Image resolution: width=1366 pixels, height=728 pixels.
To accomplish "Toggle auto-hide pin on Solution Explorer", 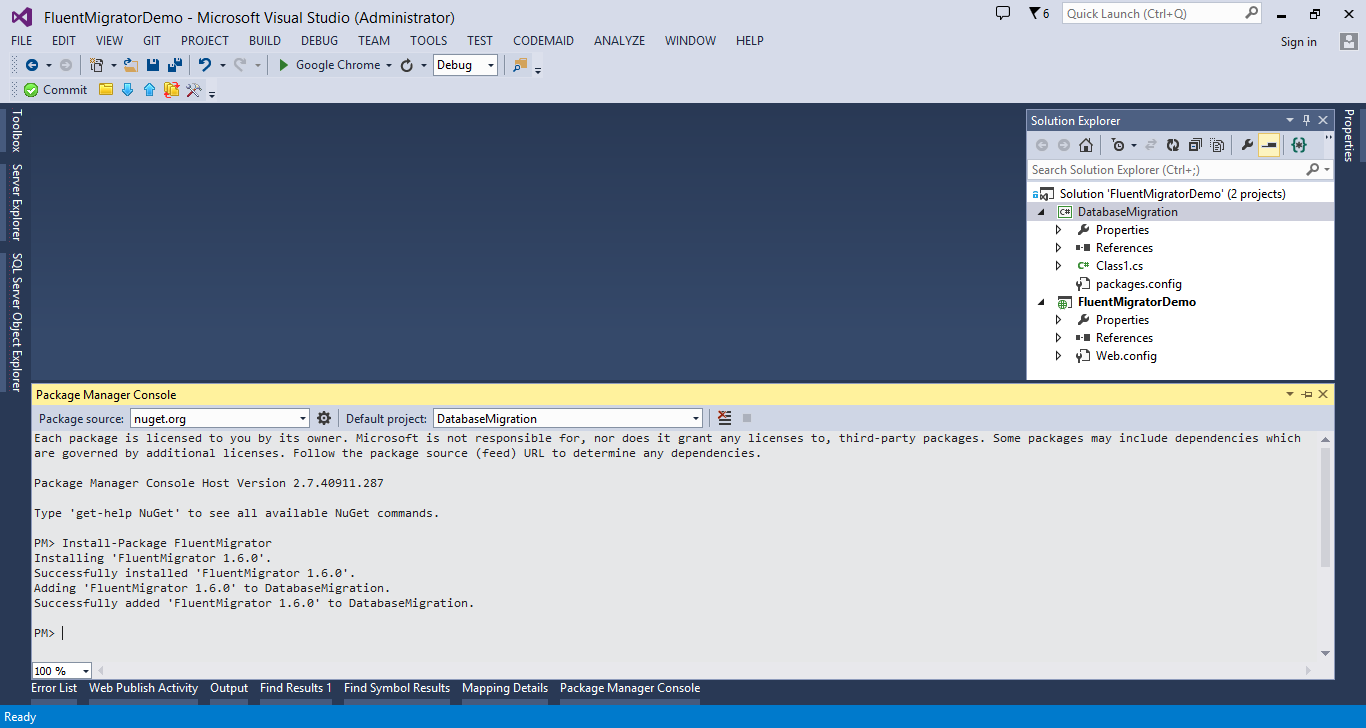I will click(1306, 120).
